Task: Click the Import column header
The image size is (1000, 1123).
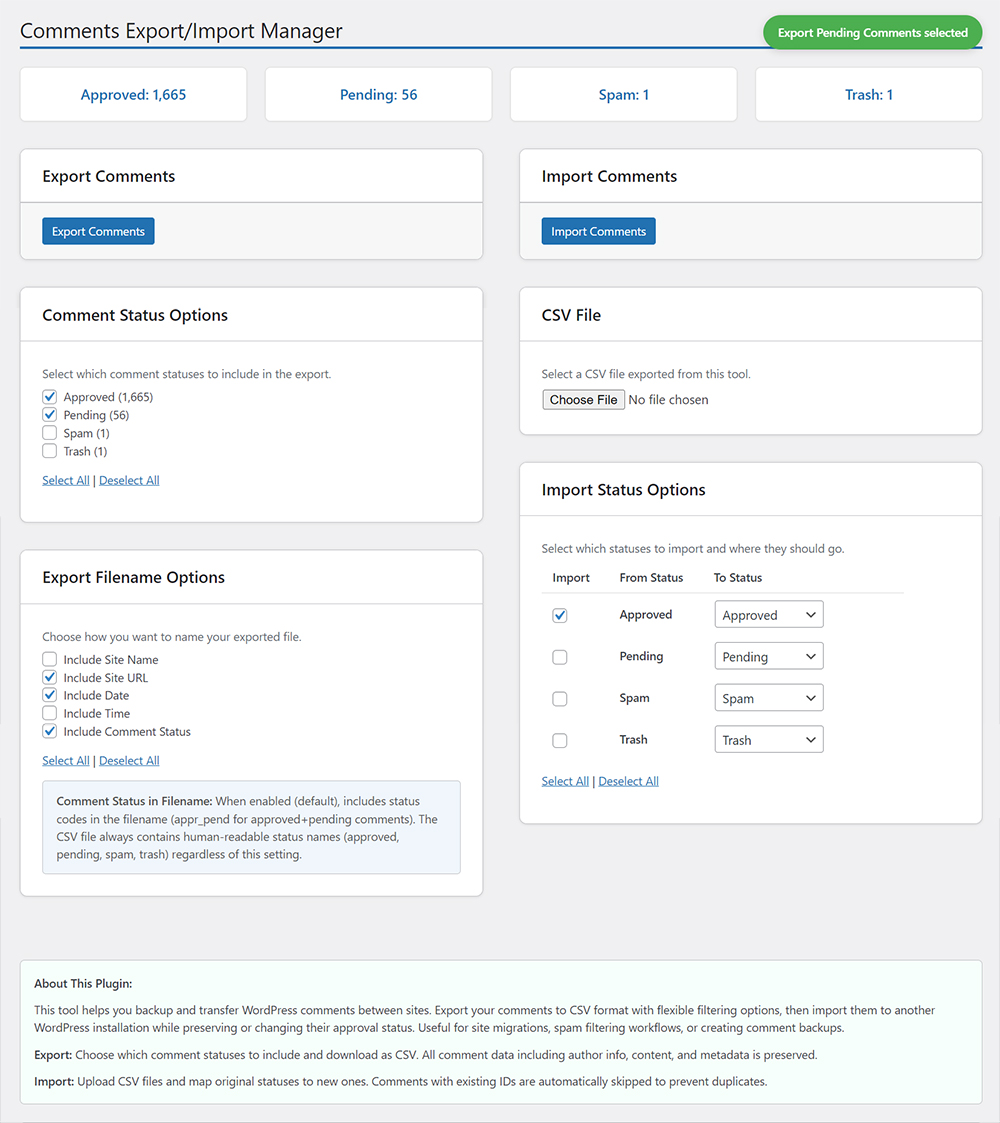Action: pyautogui.click(x=571, y=577)
